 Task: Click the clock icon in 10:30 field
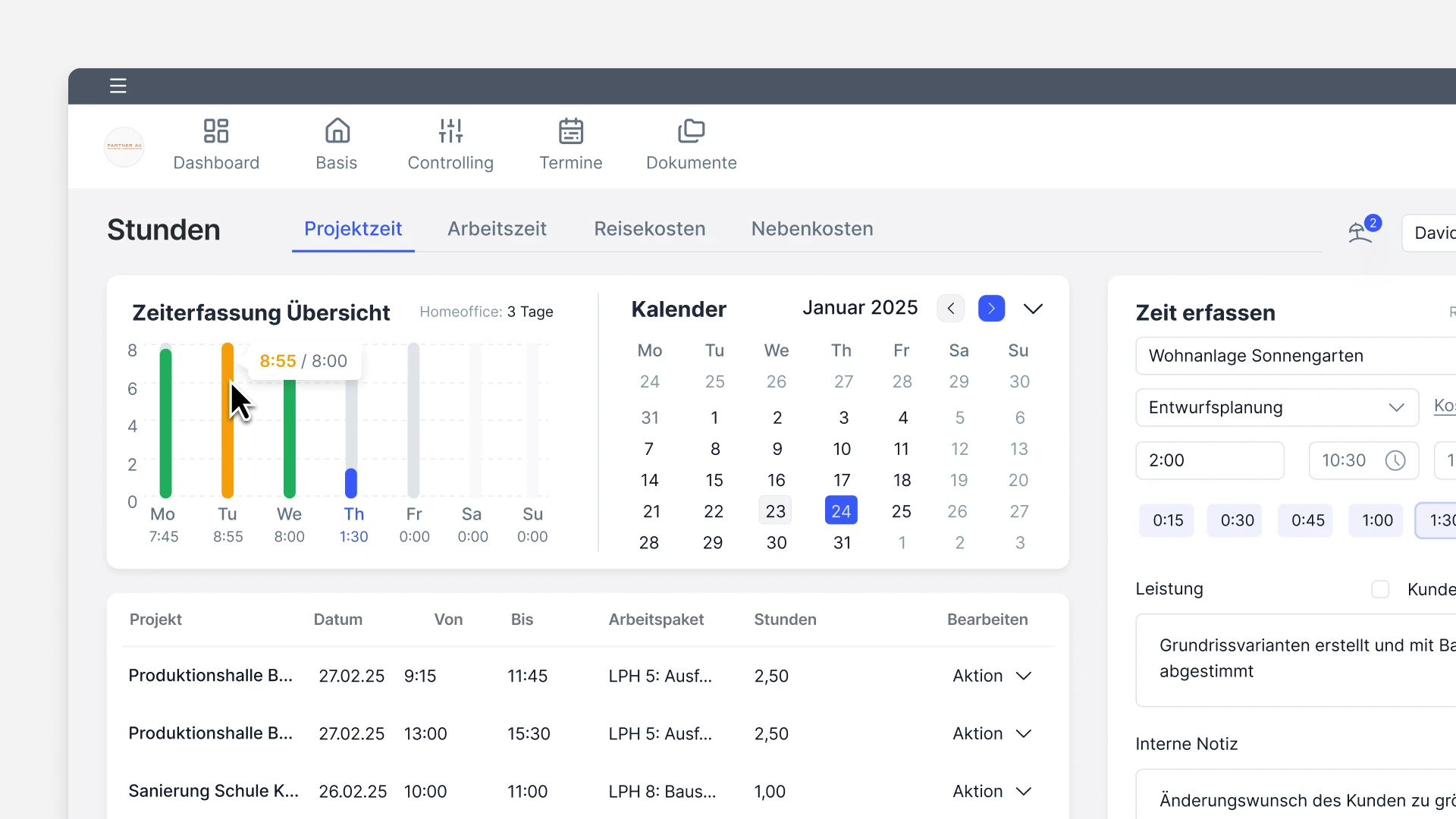tap(1395, 460)
